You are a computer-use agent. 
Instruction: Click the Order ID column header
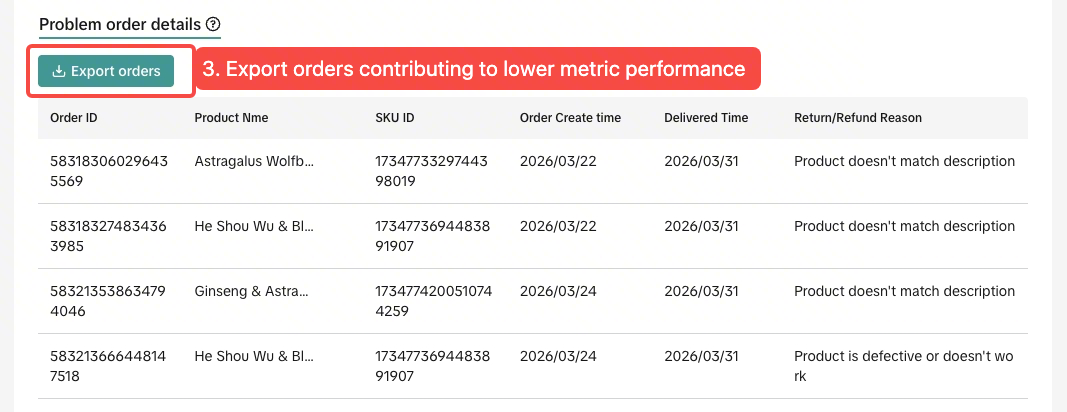pos(73,118)
